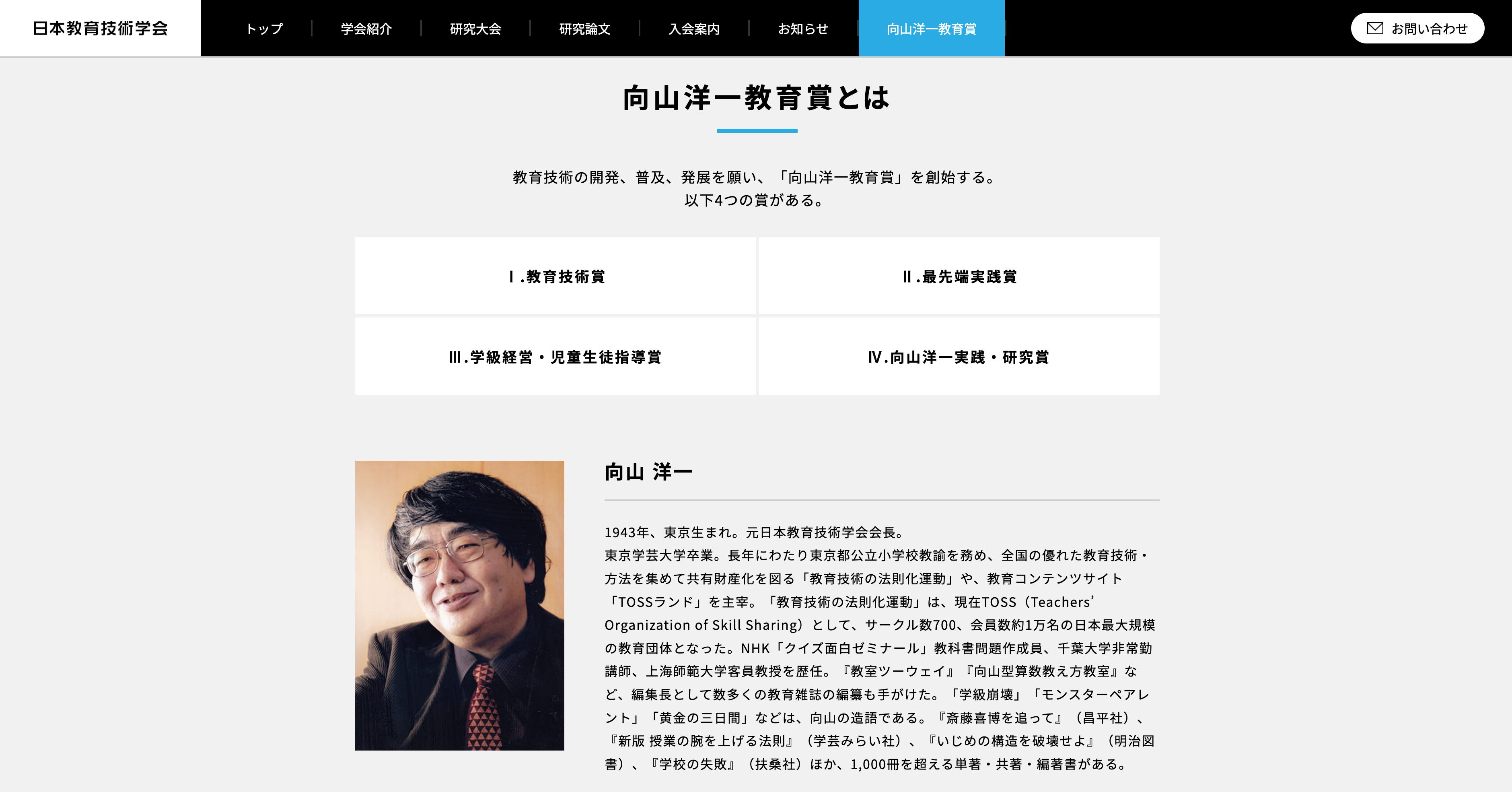This screenshot has height=792, width=1512.
Task: Click the intro sentence 以下4つの賞がある
Action: (x=755, y=200)
